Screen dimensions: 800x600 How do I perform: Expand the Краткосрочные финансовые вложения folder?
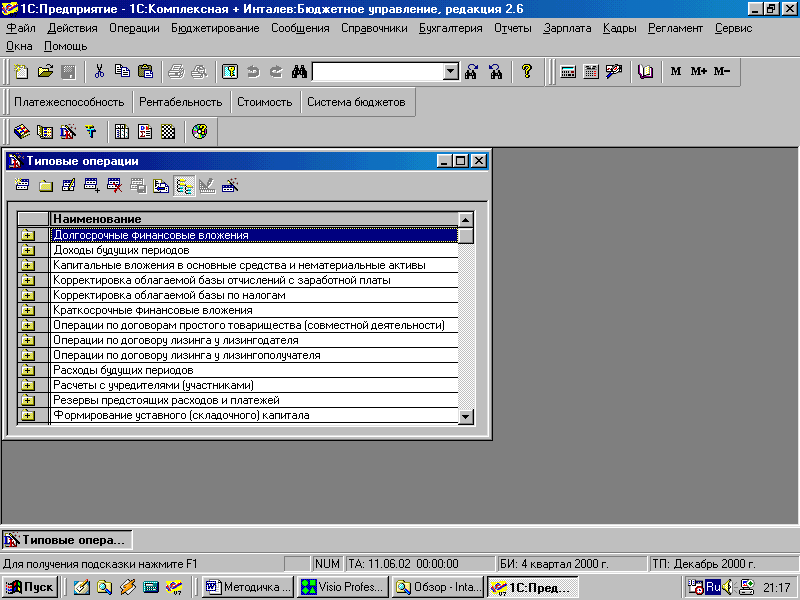point(28,310)
